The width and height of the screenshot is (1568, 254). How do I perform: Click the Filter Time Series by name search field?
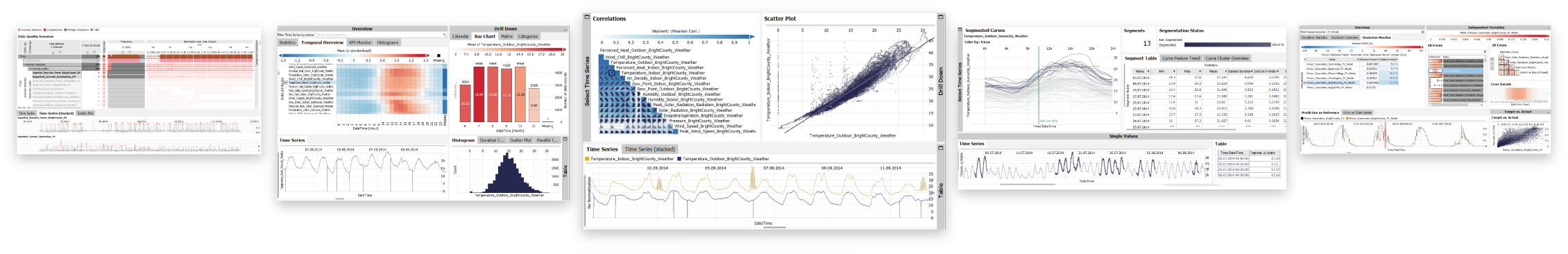[382, 35]
